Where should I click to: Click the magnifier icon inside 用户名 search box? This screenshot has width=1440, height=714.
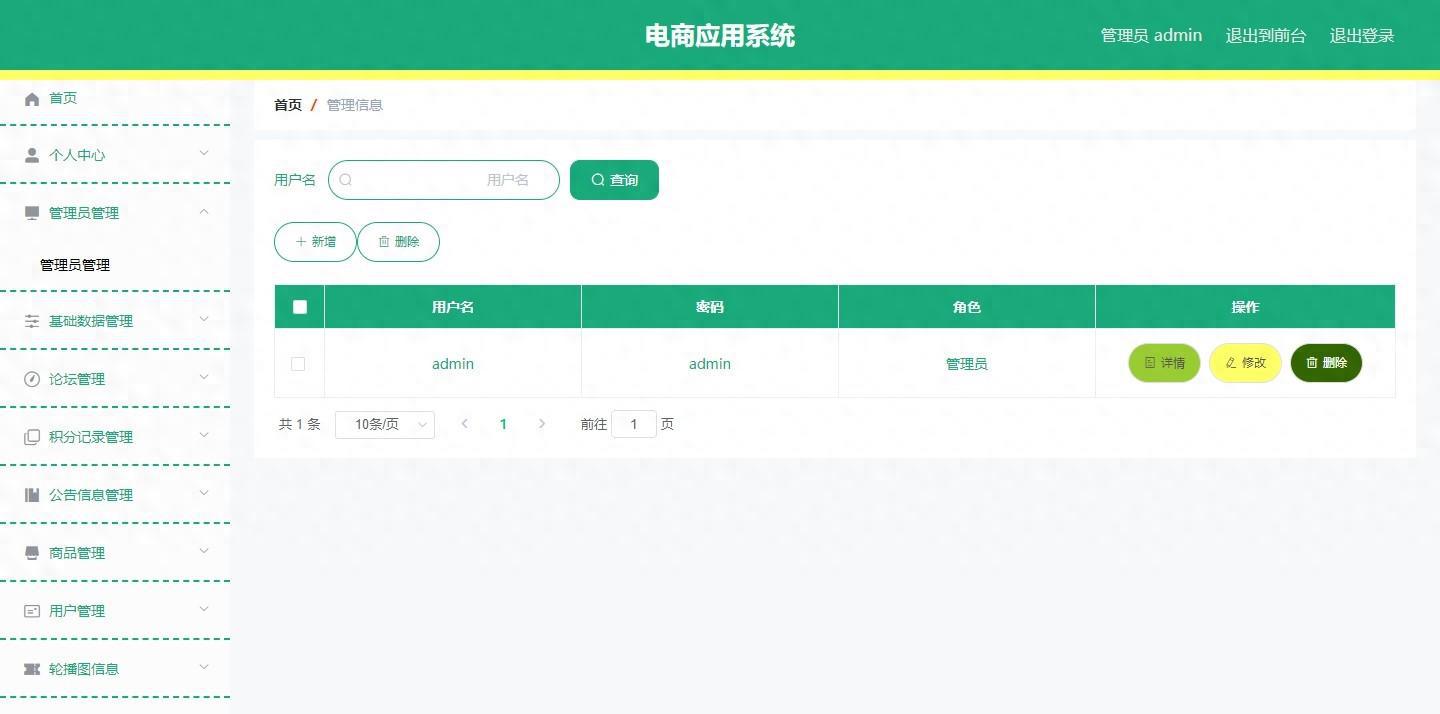(346, 180)
